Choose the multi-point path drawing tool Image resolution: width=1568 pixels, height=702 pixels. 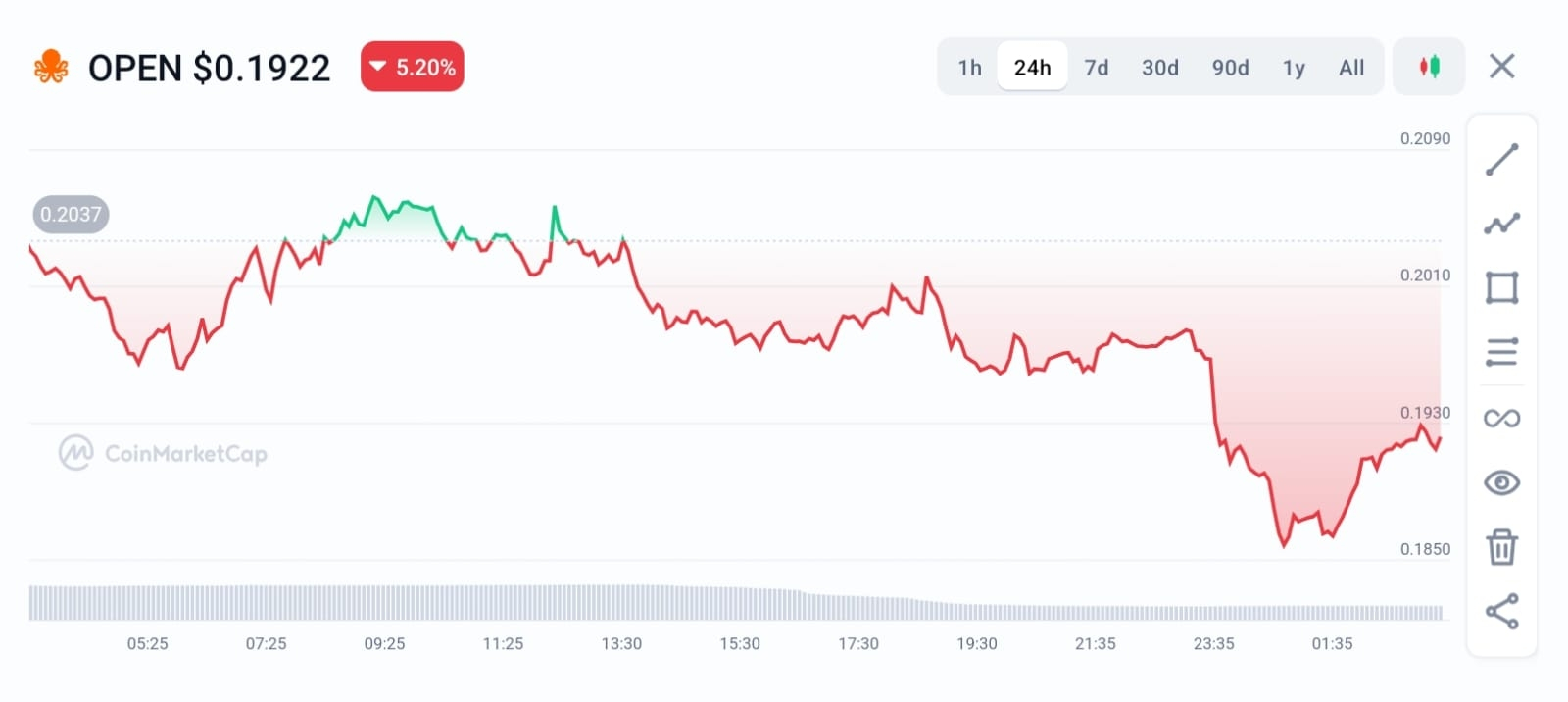point(1501,224)
